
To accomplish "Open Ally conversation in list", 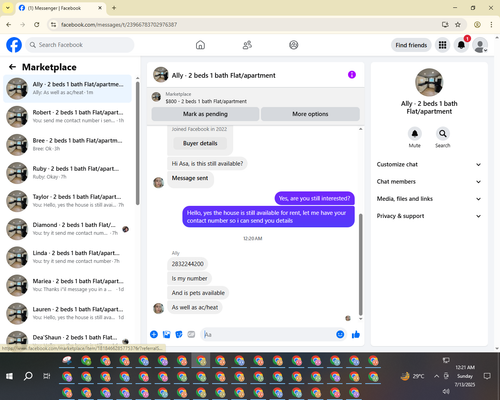I will [x=67, y=88].
